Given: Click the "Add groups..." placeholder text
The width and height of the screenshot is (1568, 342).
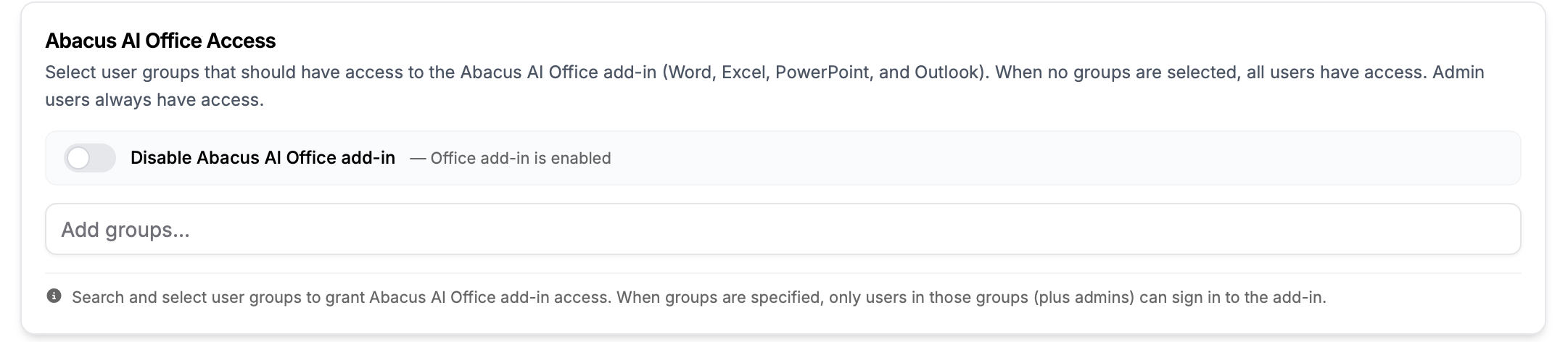Looking at the screenshot, I should (x=125, y=230).
